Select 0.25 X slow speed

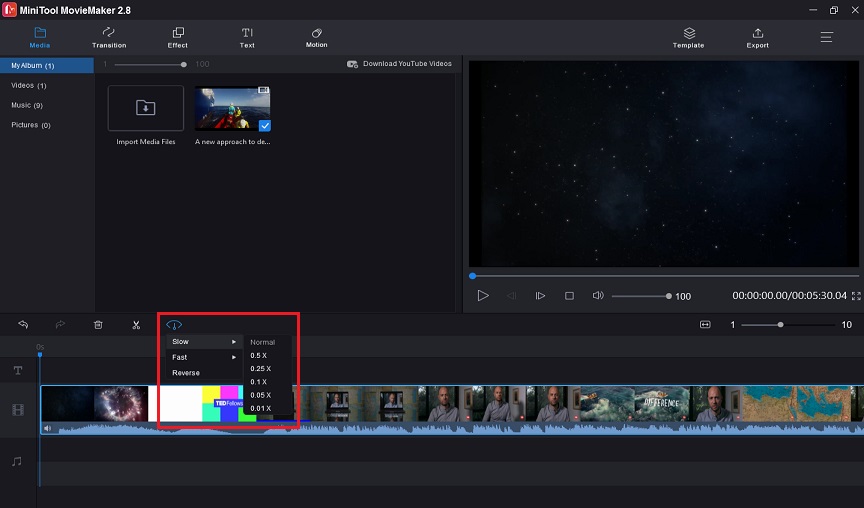pos(261,369)
